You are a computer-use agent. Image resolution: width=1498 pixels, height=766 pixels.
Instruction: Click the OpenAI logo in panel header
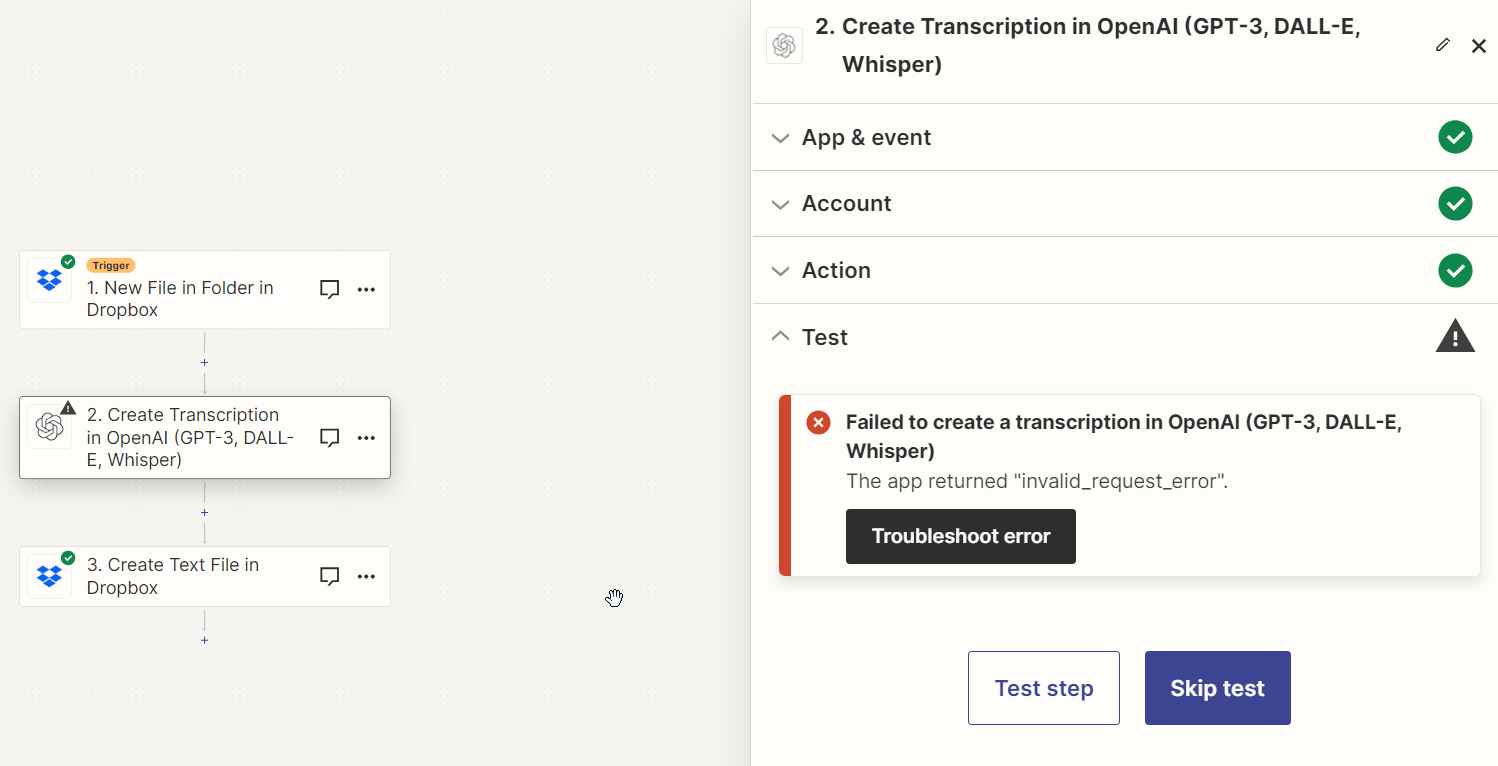point(784,46)
